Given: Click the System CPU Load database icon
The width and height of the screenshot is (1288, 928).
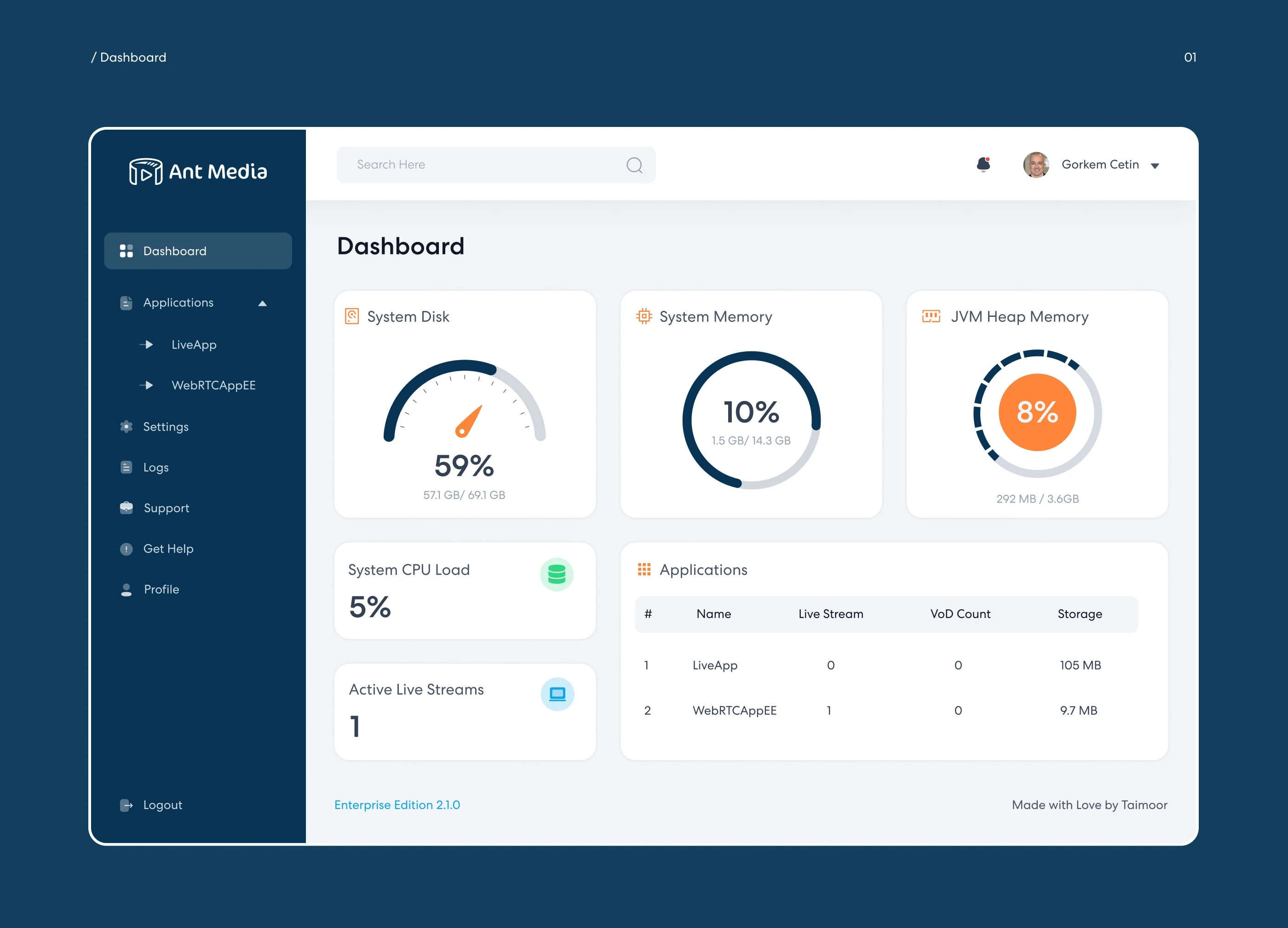Looking at the screenshot, I should [556, 574].
